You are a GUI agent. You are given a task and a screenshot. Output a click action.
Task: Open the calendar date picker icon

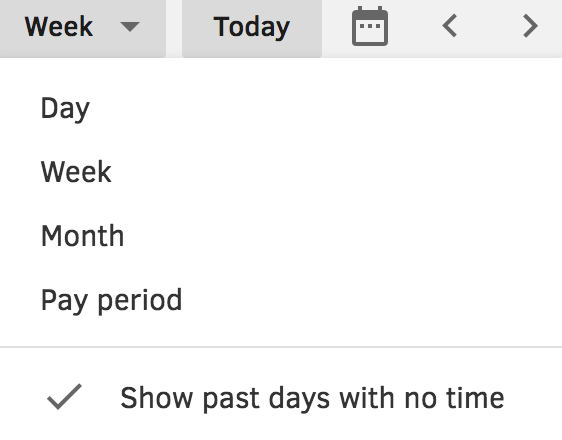coord(370,26)
